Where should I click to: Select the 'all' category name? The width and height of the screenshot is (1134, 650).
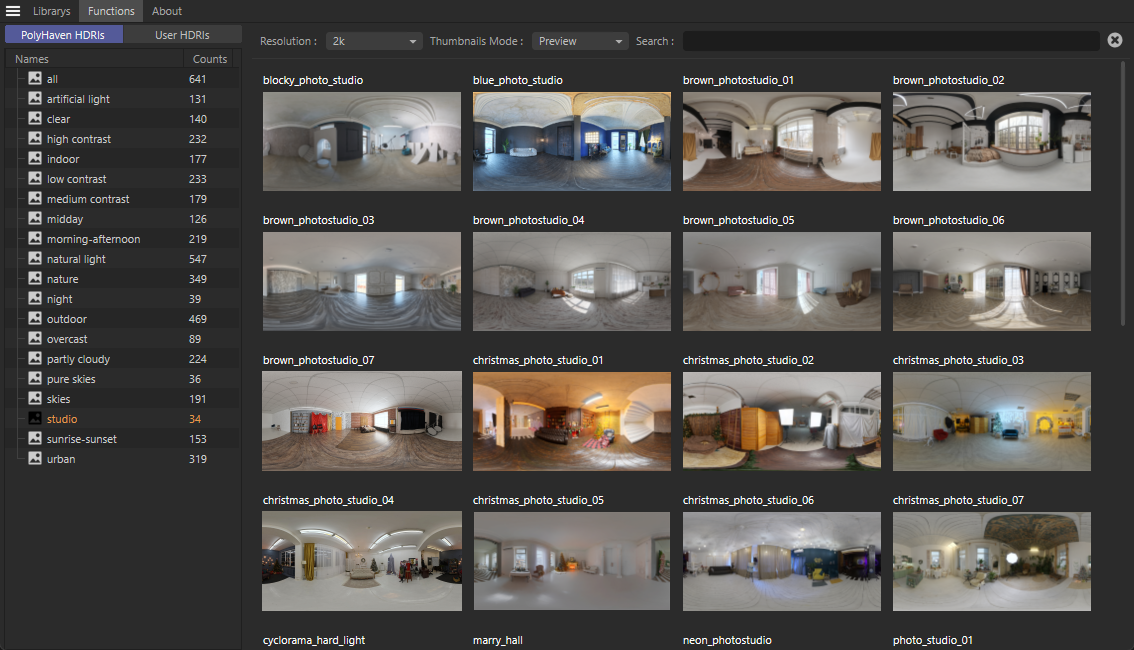point(52,79)
